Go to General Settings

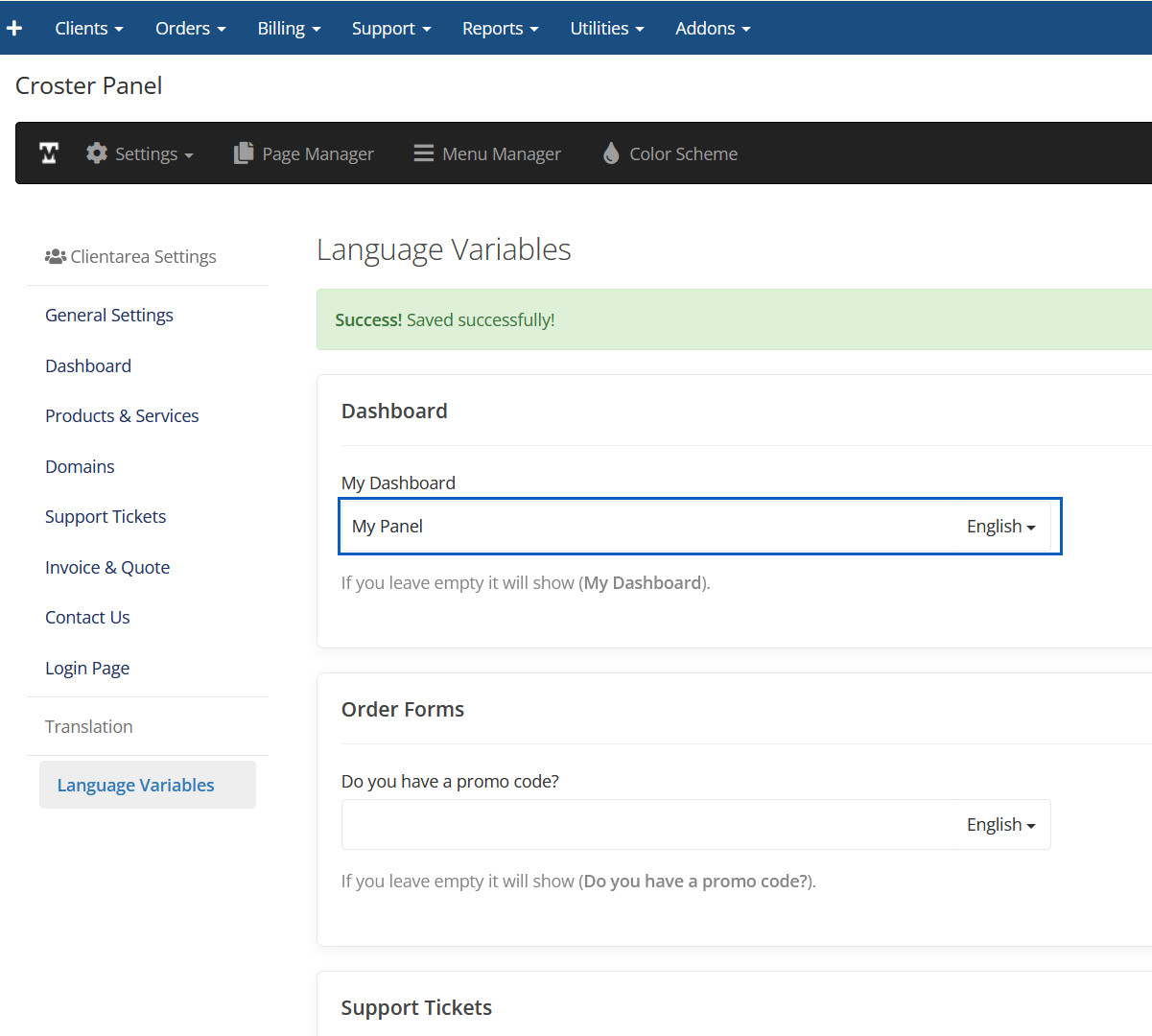click(x=109, y=316)
